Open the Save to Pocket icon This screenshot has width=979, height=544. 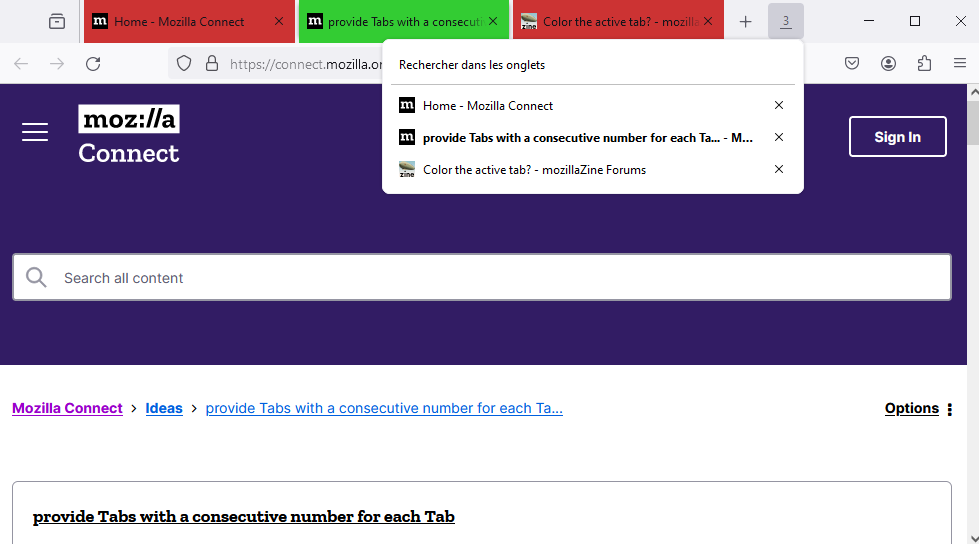point(852,64)
